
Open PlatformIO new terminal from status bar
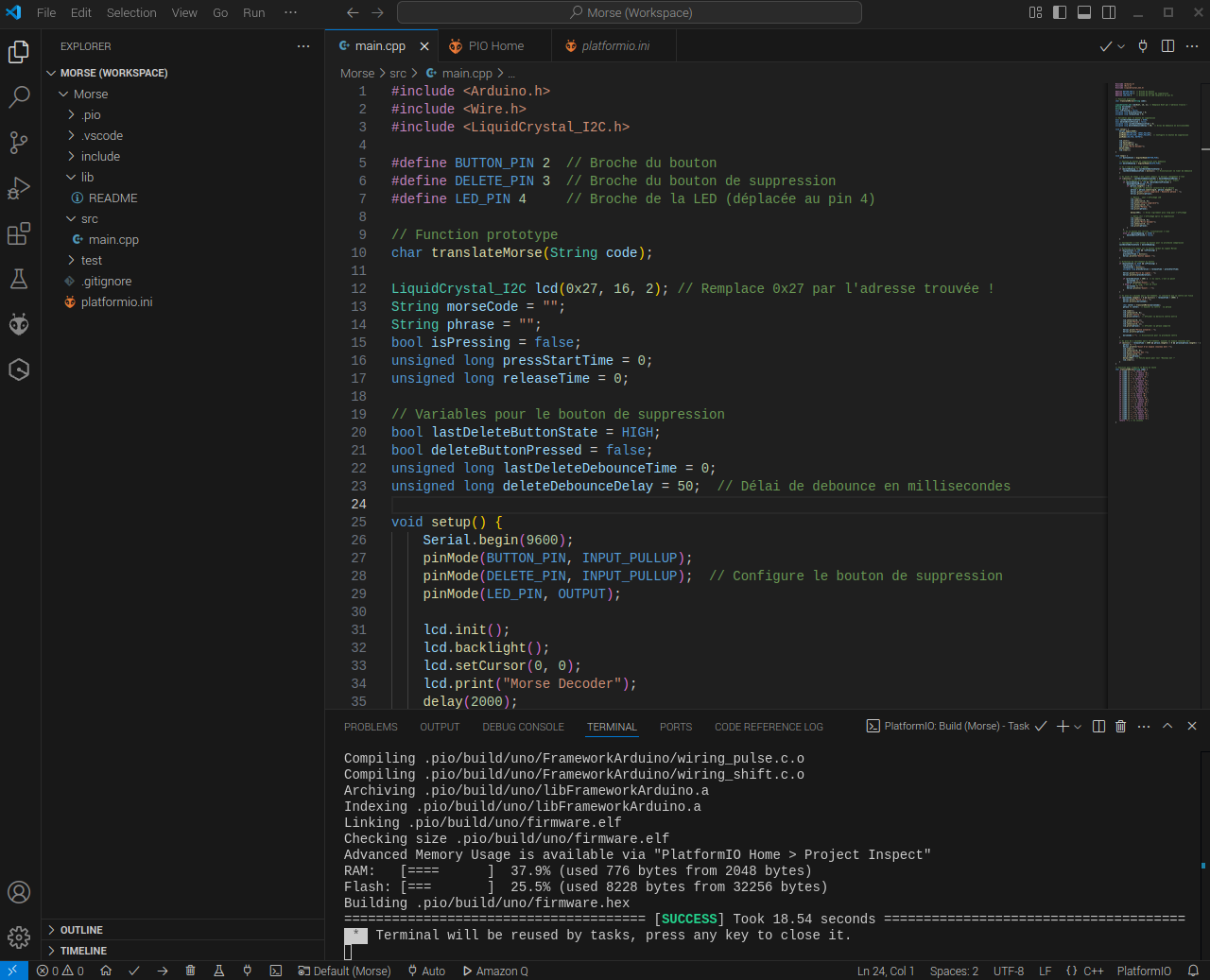pos(275,971)
